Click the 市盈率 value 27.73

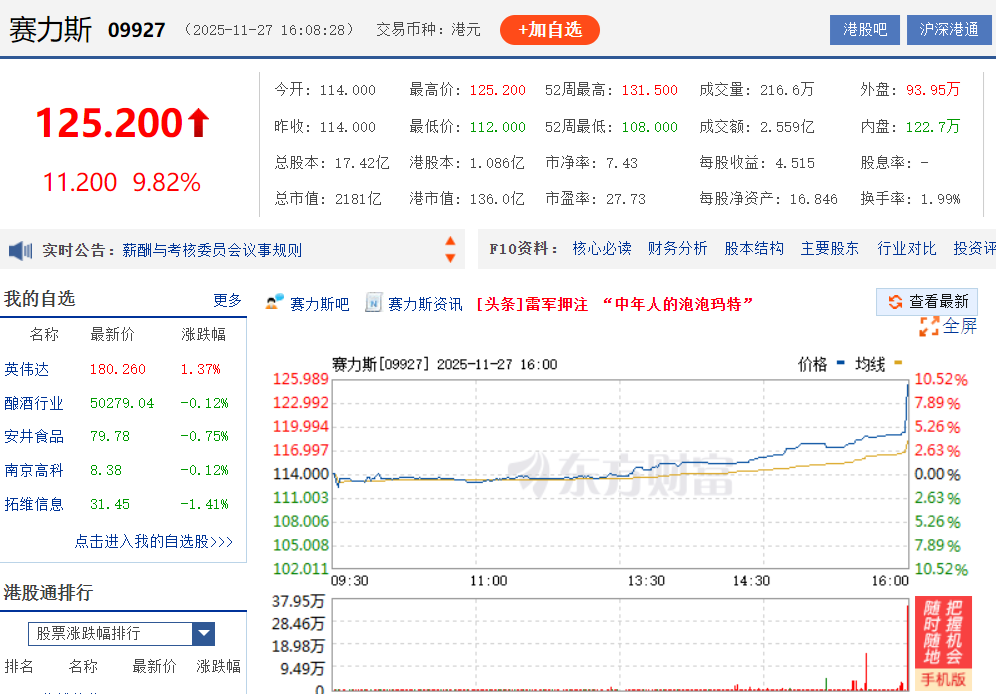pos(626,199)
